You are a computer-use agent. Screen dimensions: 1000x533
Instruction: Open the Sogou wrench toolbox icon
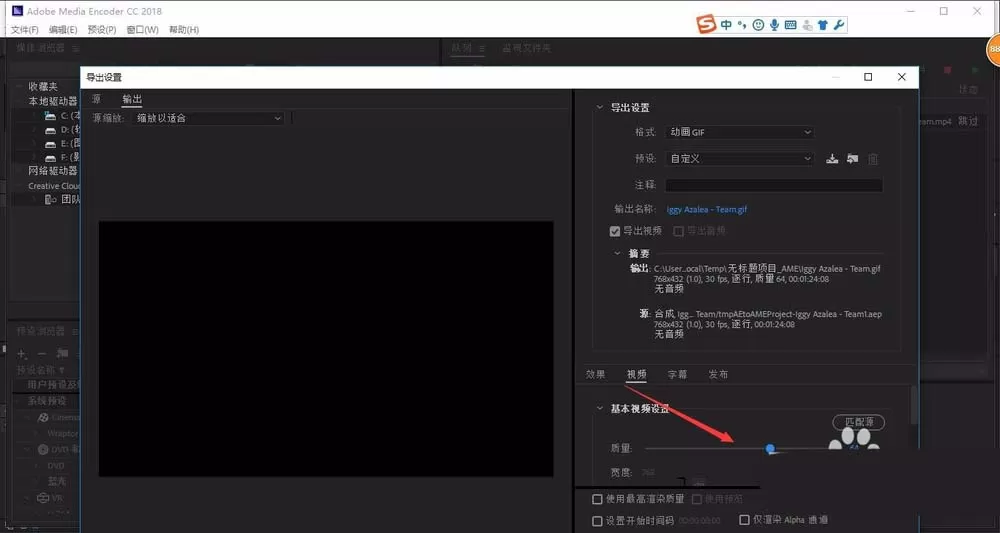click(839, 25)
